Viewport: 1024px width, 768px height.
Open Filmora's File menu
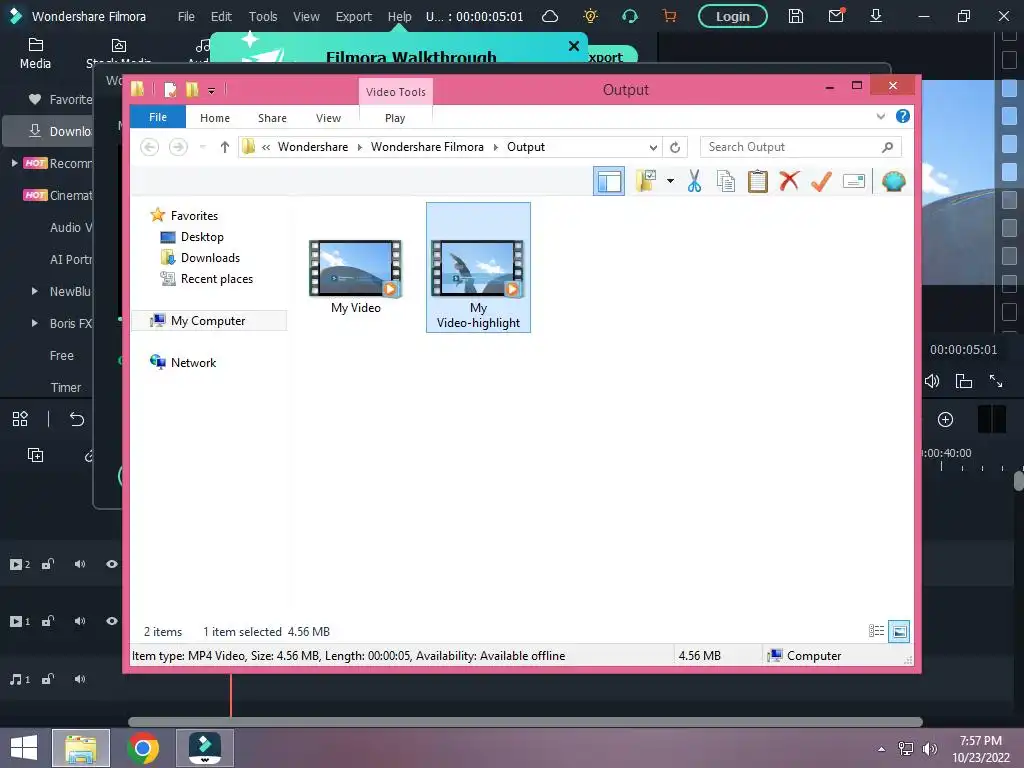point(186,16)
